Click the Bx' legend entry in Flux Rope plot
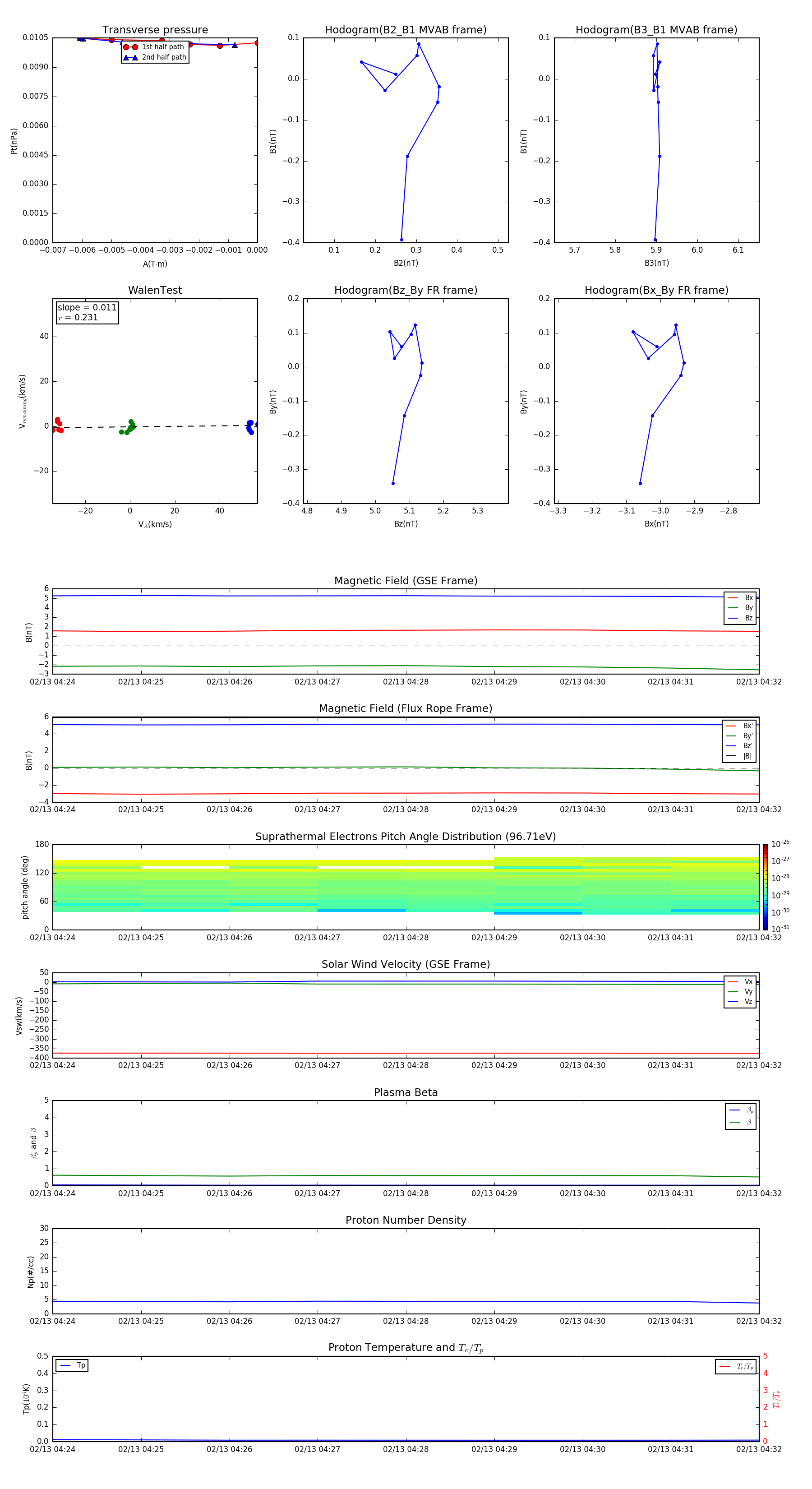 [739, 726]
